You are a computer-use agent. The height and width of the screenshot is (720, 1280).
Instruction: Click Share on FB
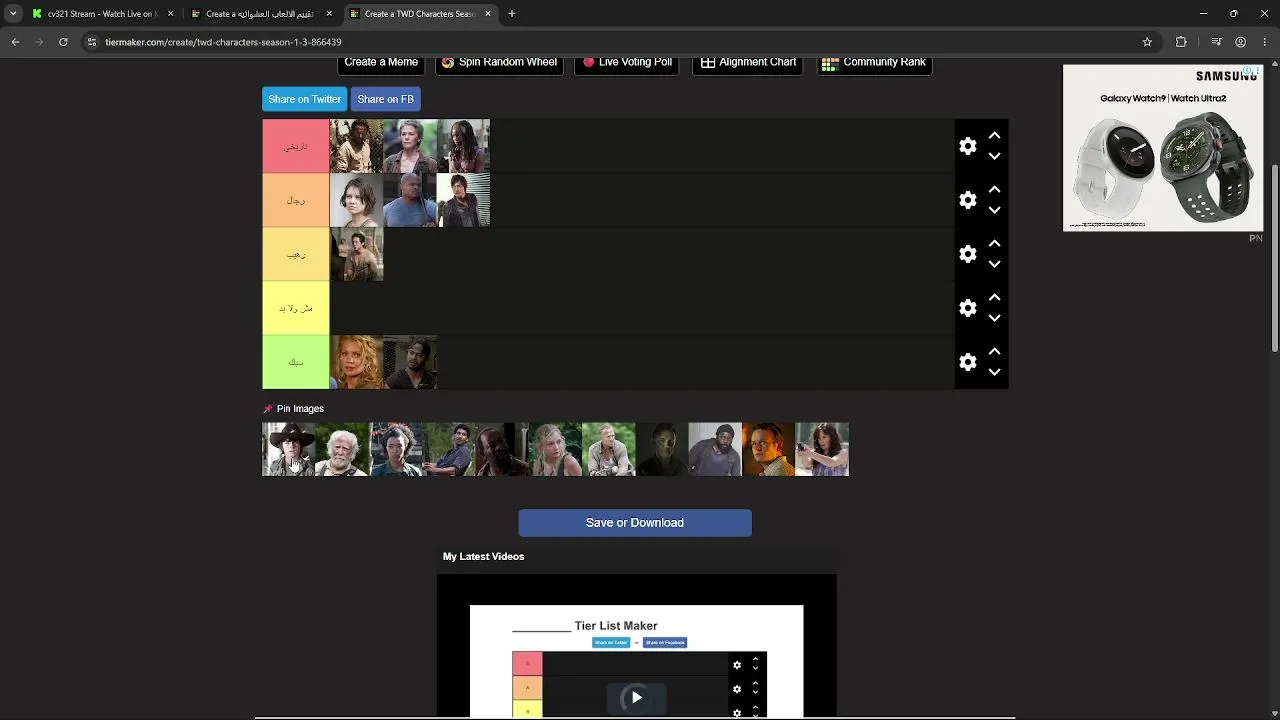pos(385,99)
